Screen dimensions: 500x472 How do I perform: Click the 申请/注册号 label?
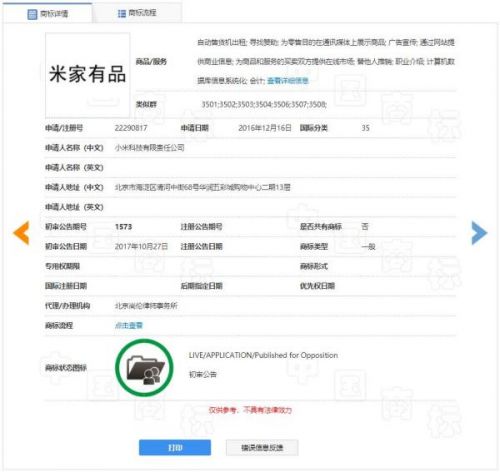click(64, 128)
